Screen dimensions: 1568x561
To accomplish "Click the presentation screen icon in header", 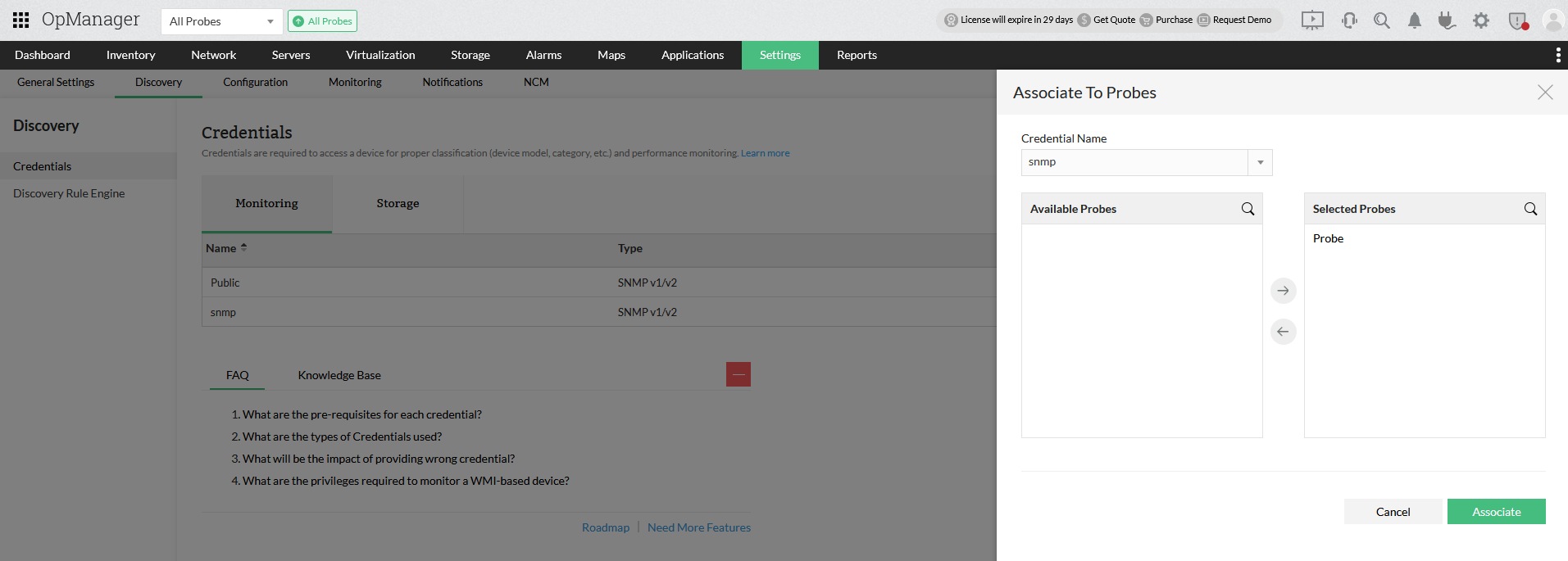I will coord(1312,20).
